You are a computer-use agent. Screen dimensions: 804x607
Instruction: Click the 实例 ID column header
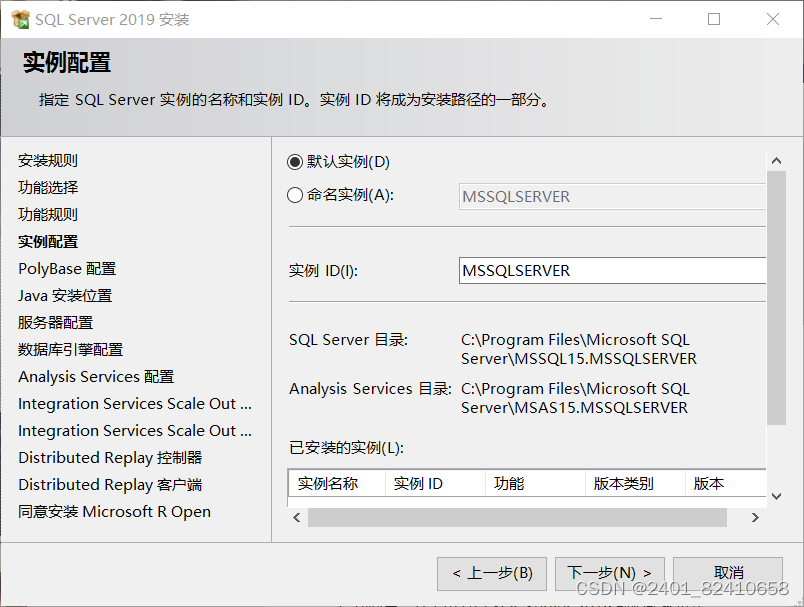pos(435,483)
